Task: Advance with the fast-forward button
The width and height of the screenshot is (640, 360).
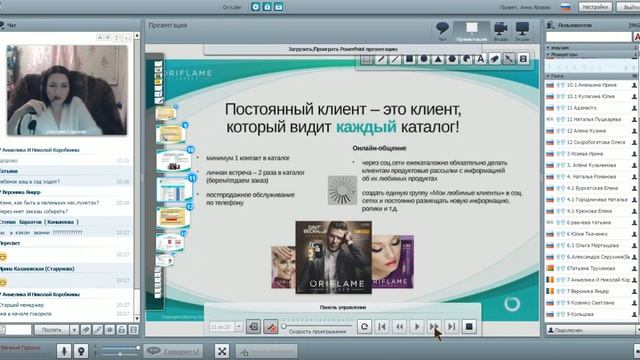Action: 434,327
